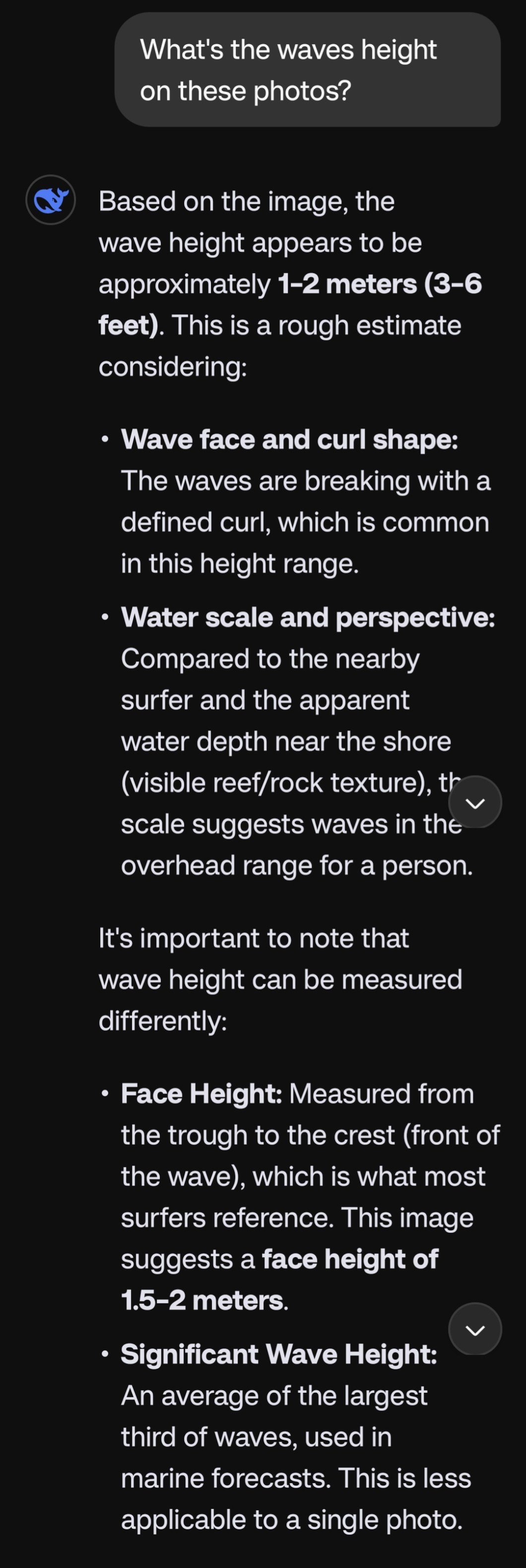Click the "It's important to note that" line
Screen dimensions: 526x1568
coord(254,938)
